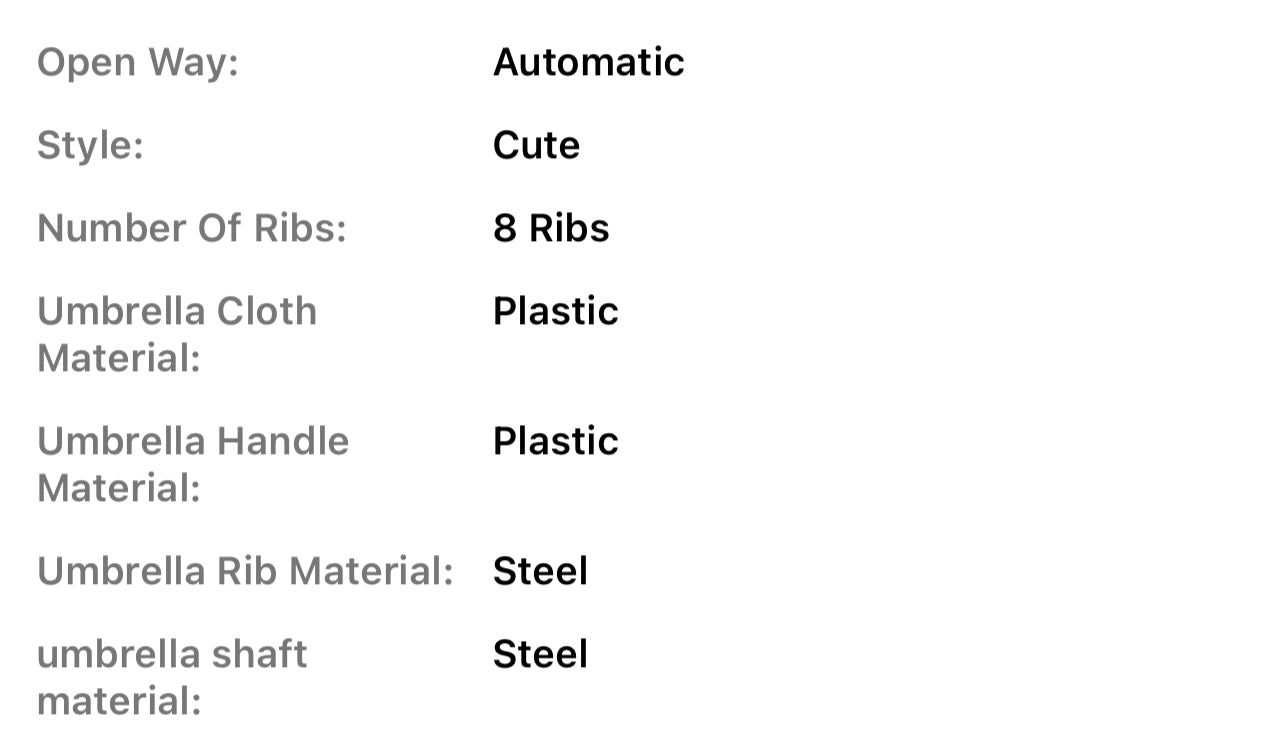
Task: Select 'Plastic' next to Umbrella Cloth Material
Action: click(x=555, y=312)
